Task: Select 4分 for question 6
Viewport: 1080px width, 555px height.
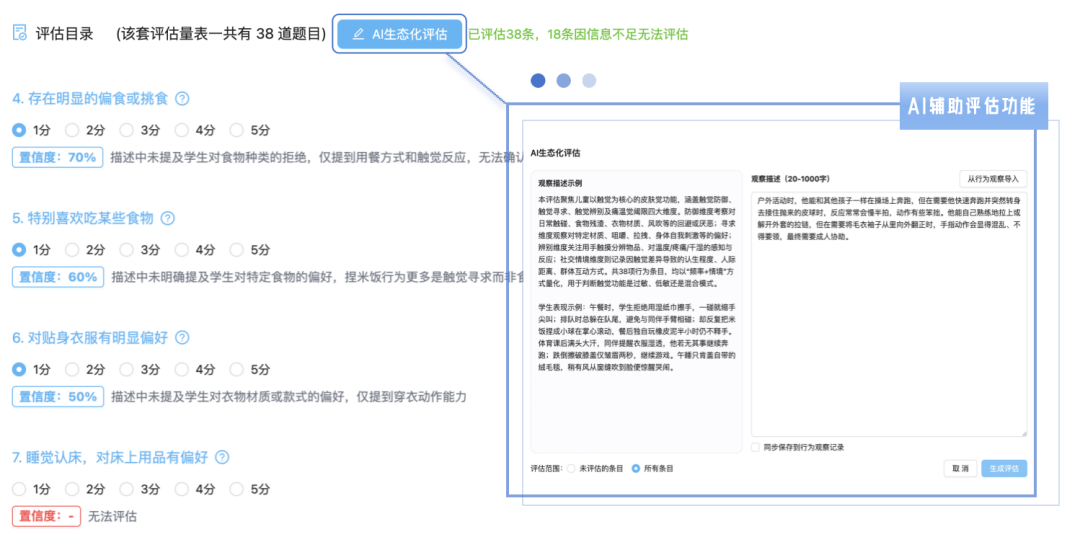Action: point(181,369)
